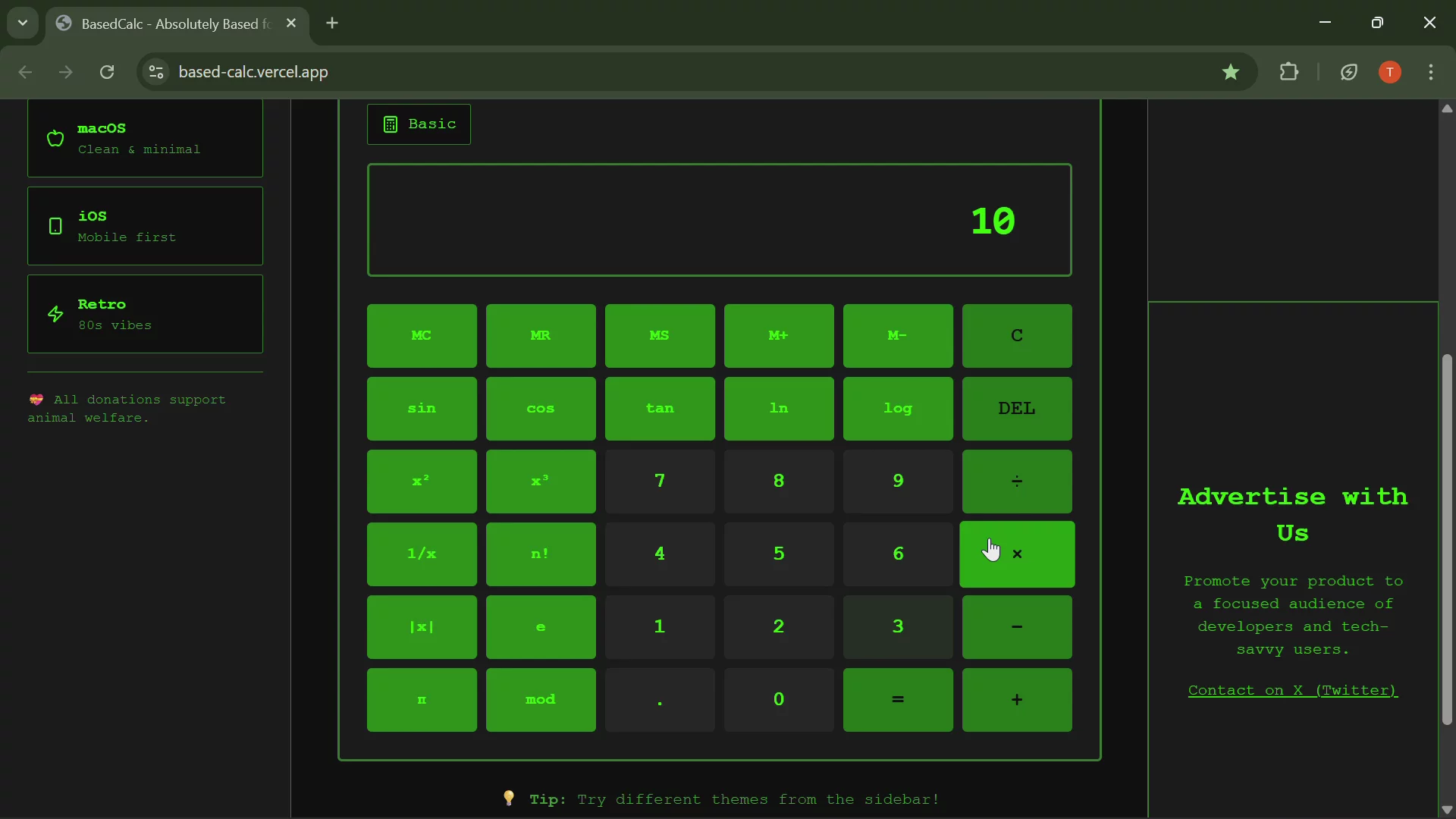Expand the tab search dropdown arrow
The height and width of the screenshot is (819, 1456).
[x=23, y=23]
